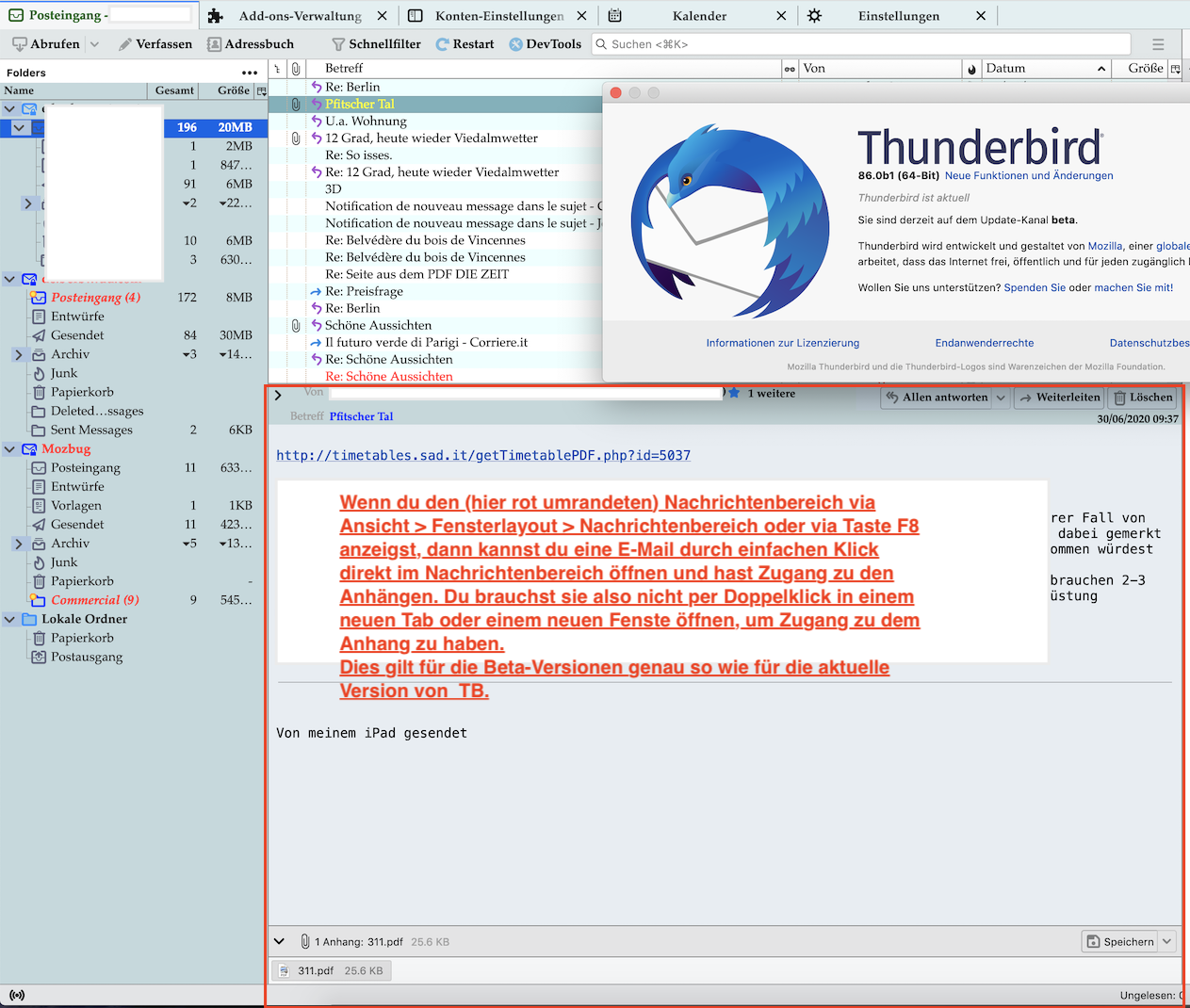Click the star next to the sender
The height and width of the screenshot is (1008, 1190).
[x=734, y=393]
